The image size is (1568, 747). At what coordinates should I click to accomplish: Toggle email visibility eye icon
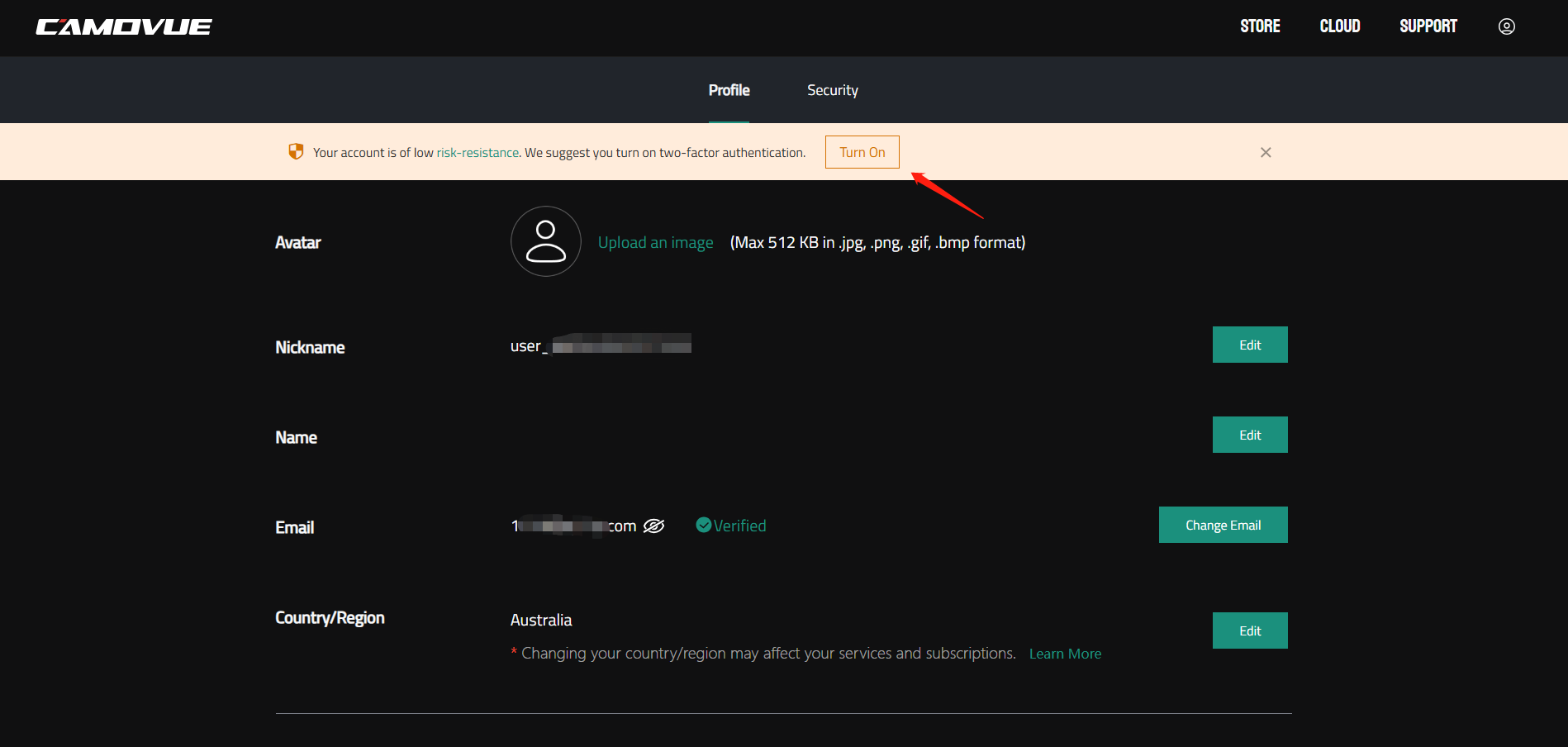(x=653, y=526)
